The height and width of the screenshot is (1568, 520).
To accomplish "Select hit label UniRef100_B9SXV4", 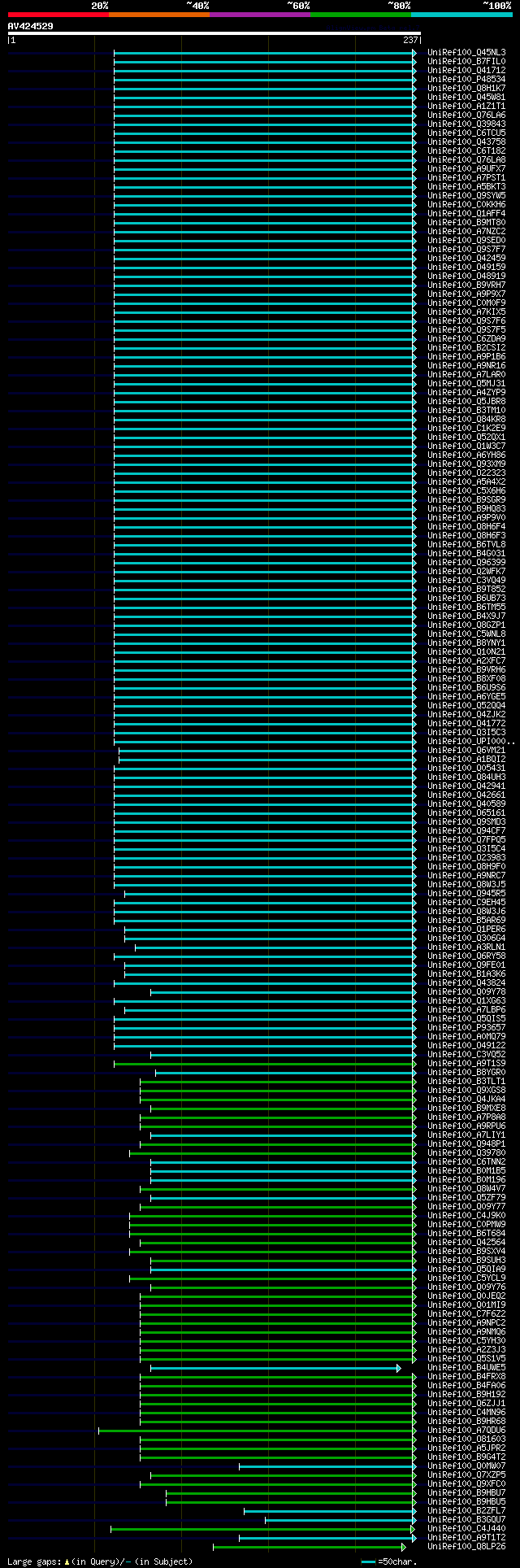I will click(466, 1252).
